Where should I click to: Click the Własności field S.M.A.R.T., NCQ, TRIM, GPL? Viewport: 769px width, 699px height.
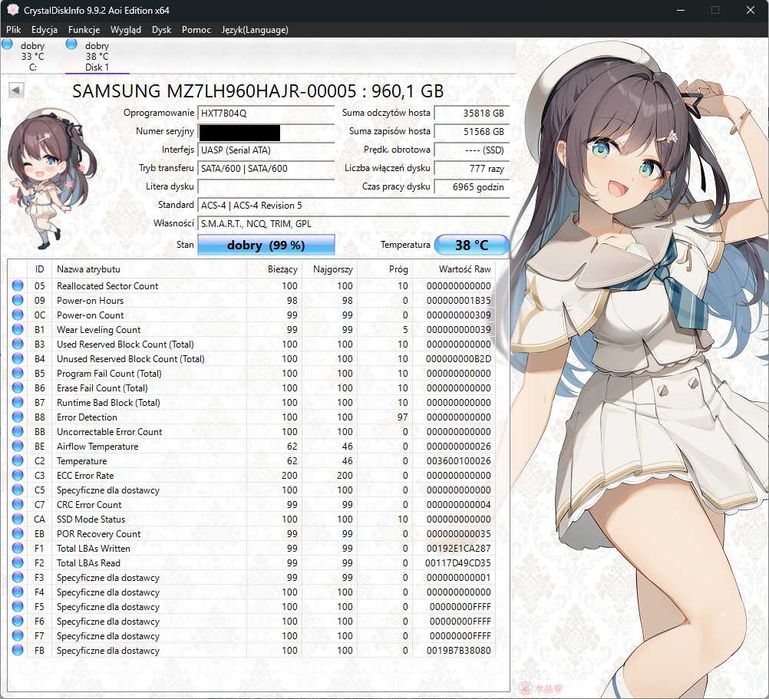point(353,224)
